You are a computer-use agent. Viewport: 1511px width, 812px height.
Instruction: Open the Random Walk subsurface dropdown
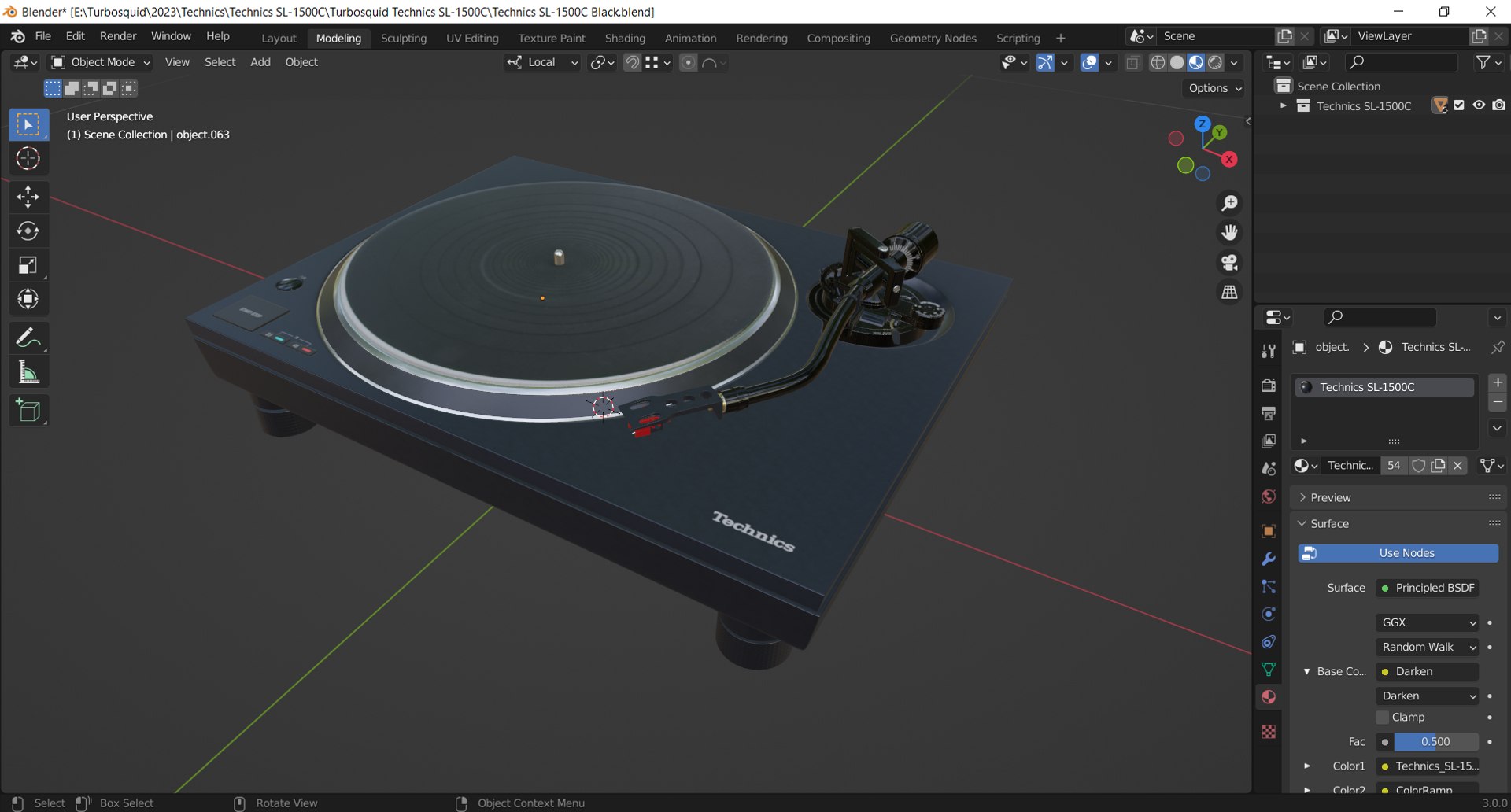click(x=1427, y=647)
